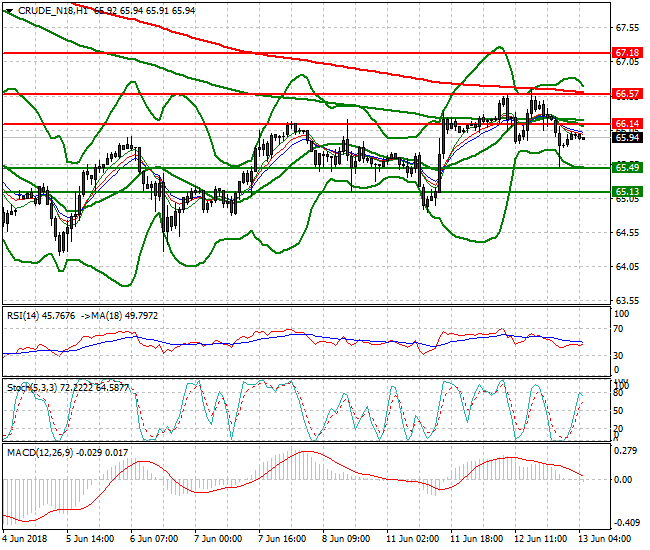This screenshot has height=550, width=650.
Task: Click the 11 Jun 18:00 time label
Action: click(x=476, y=539)
